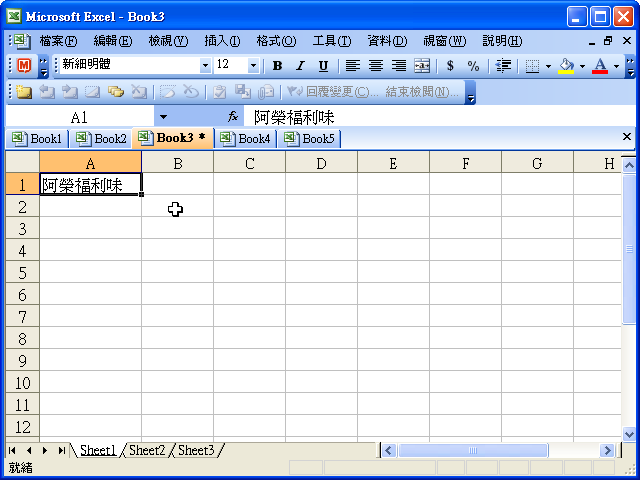Toggle Underline formatting
This screenshot has width=640, height=480.
click(x=323, y=66)
